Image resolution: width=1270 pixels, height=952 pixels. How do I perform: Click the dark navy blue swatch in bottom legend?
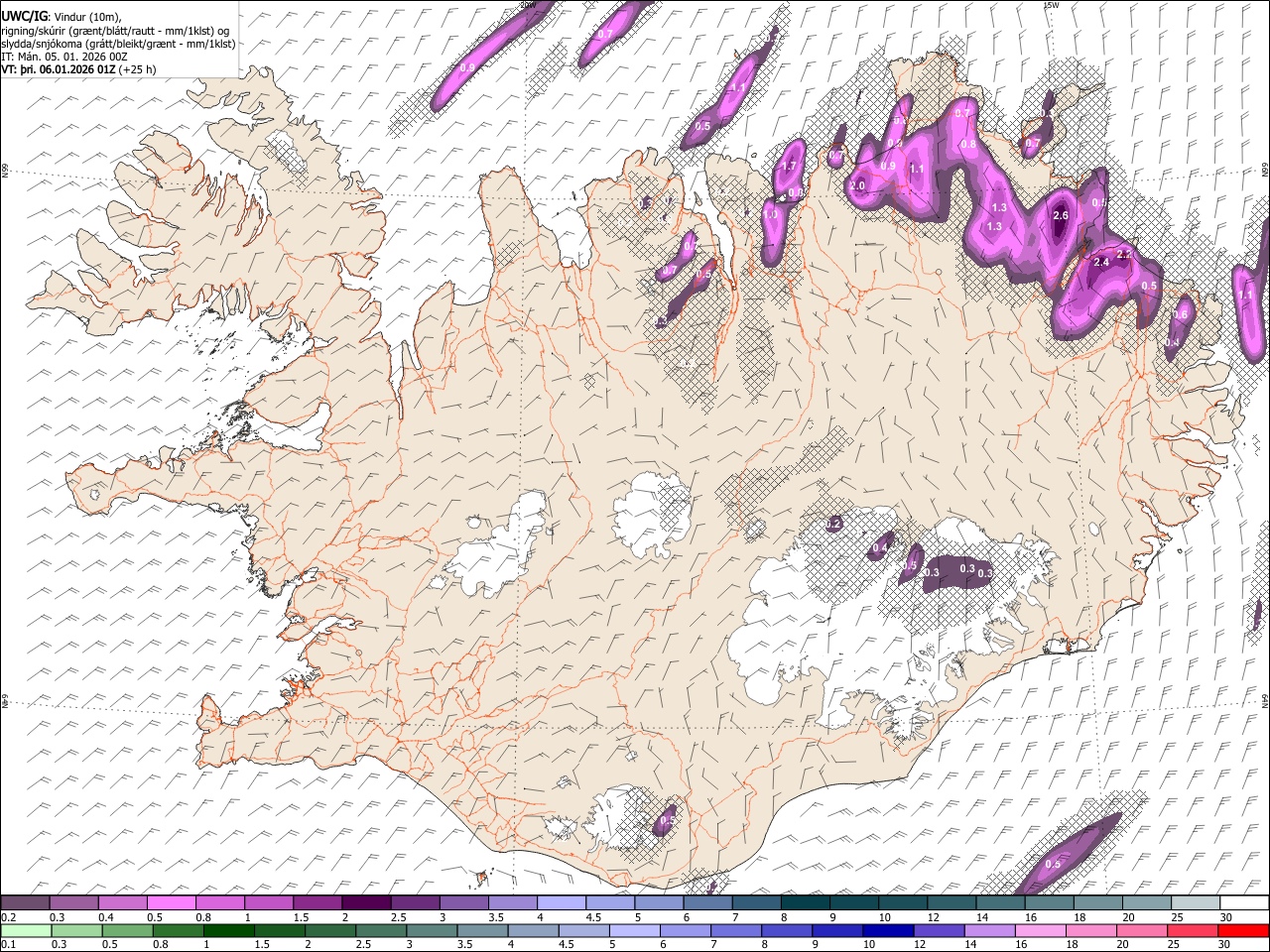click(886, 930)
